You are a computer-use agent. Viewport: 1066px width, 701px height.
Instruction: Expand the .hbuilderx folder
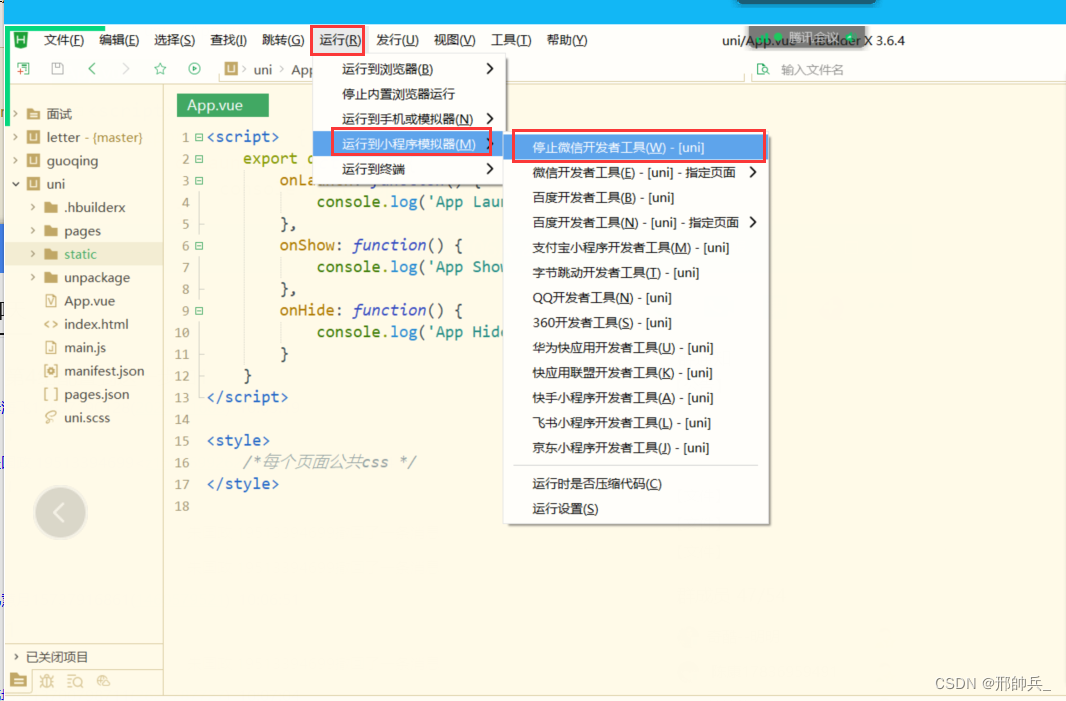tap(33, 207)
